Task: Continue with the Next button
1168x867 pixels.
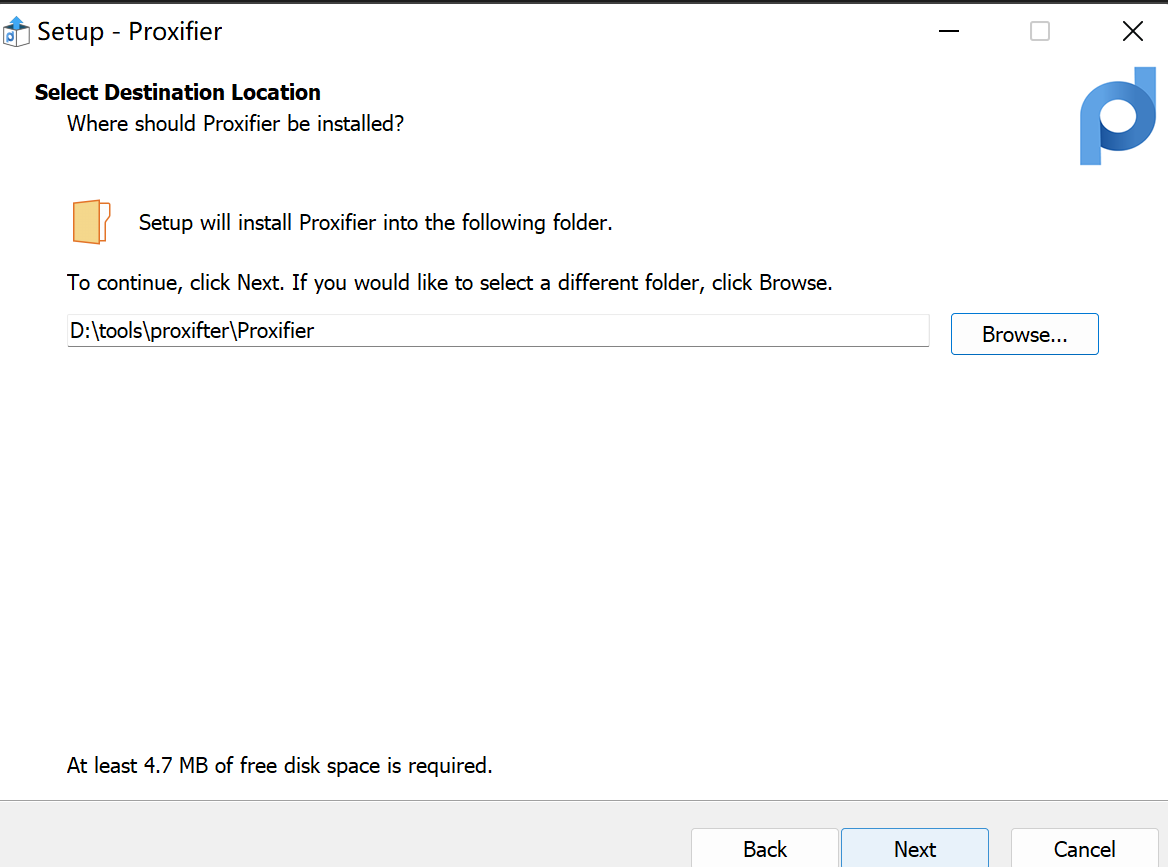Action: [x=915, y=848]
